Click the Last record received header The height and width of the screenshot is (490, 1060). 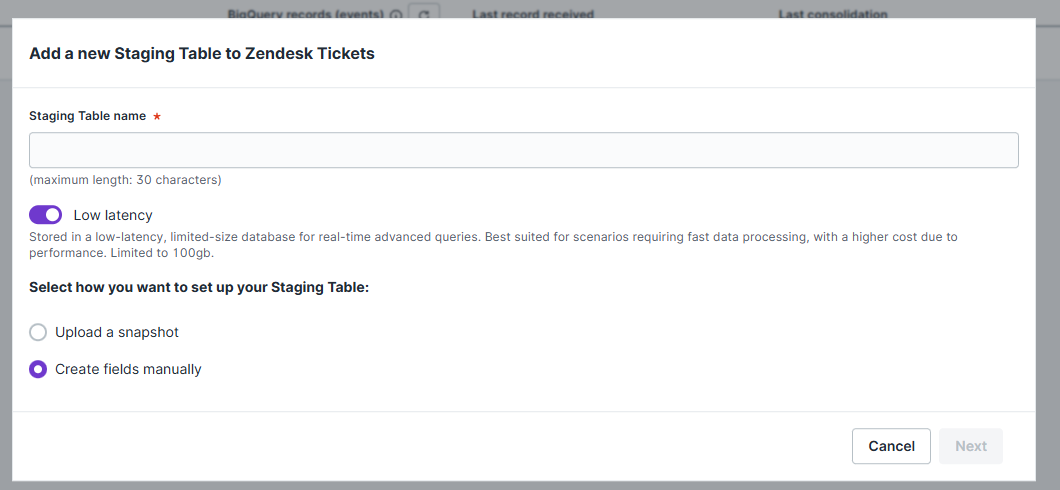533,14
